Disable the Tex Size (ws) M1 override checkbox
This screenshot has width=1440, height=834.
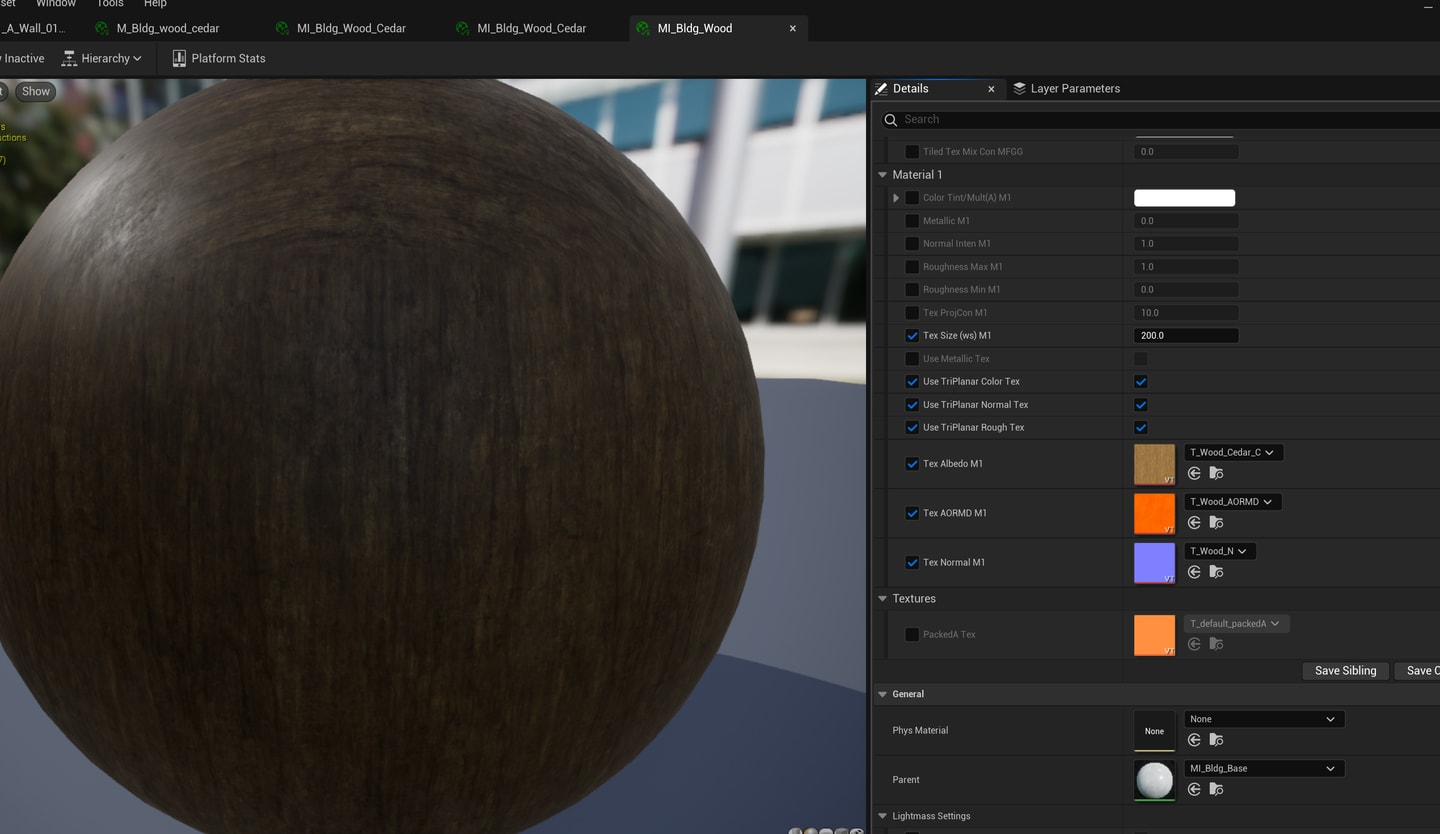click(x=912, y=336)
